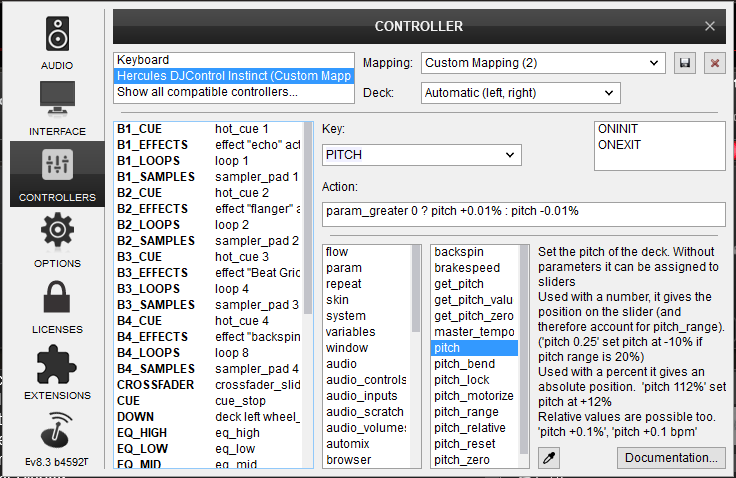Viewport: 736px width, 478px height.
Task: Select Hercules DJControl Instinct controller
Action: [234, 76]
